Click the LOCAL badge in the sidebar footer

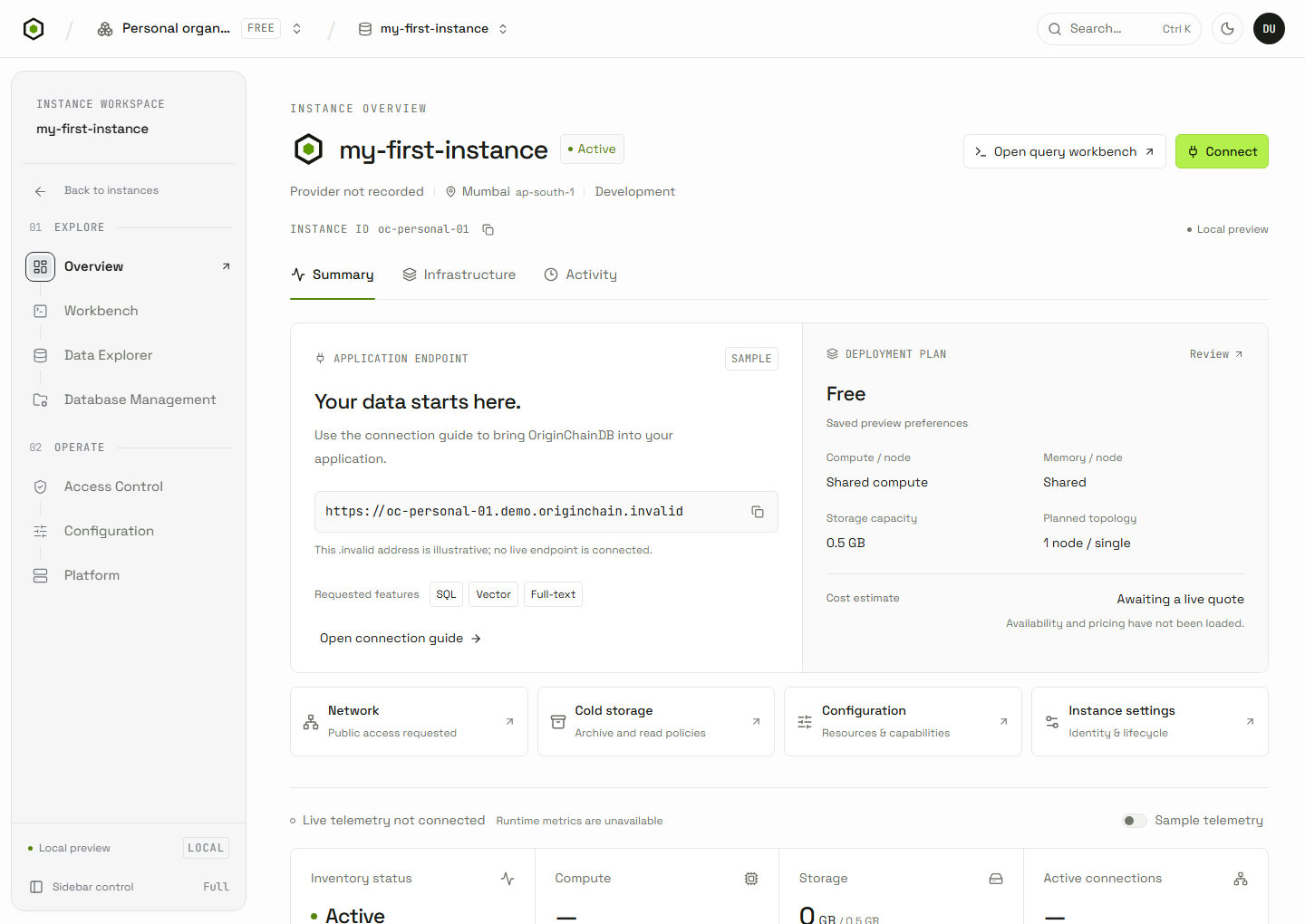[x=206, y=848]
